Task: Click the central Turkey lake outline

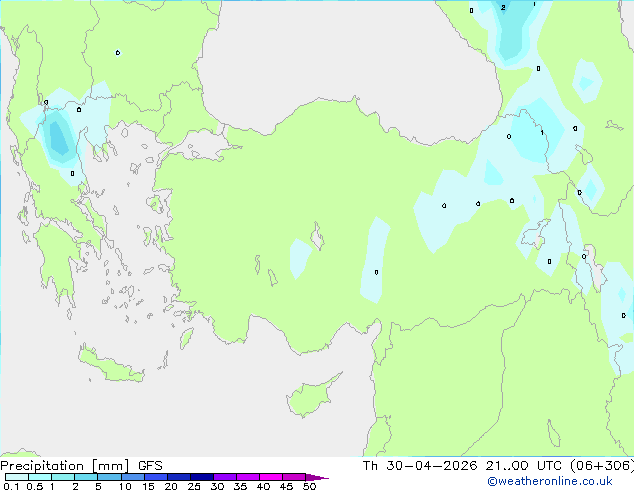Action: pos(317,236)
